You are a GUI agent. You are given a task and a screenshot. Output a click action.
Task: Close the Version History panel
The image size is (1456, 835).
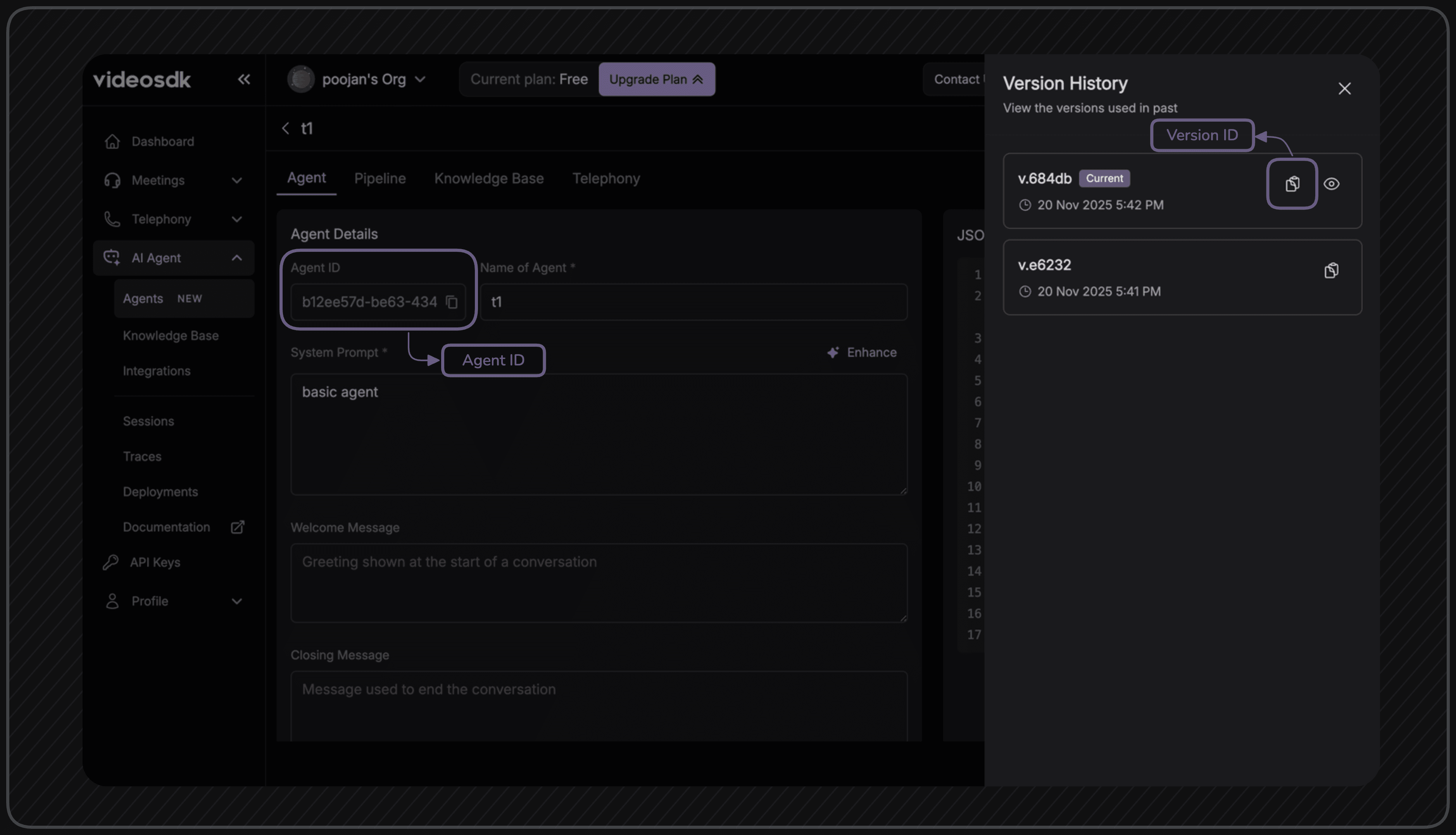[x=1344, y=89]
